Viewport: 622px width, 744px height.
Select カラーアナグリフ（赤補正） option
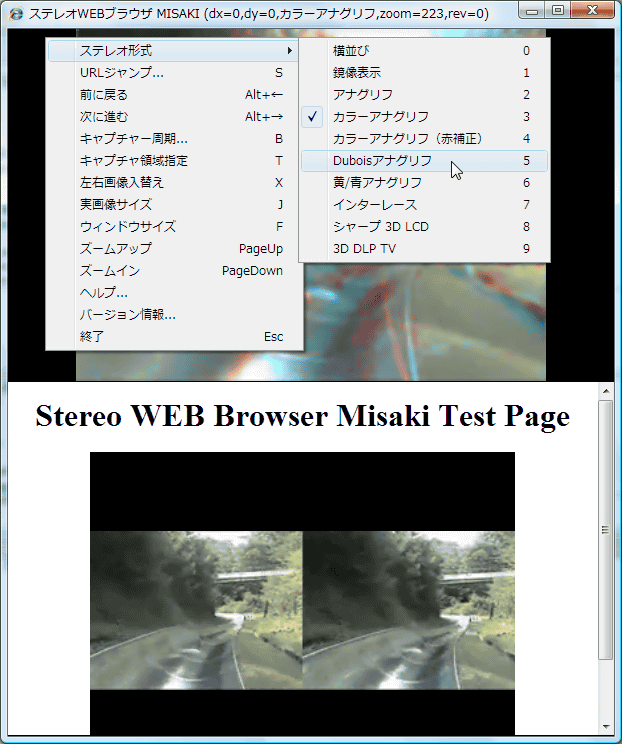[x=407, y=139]
